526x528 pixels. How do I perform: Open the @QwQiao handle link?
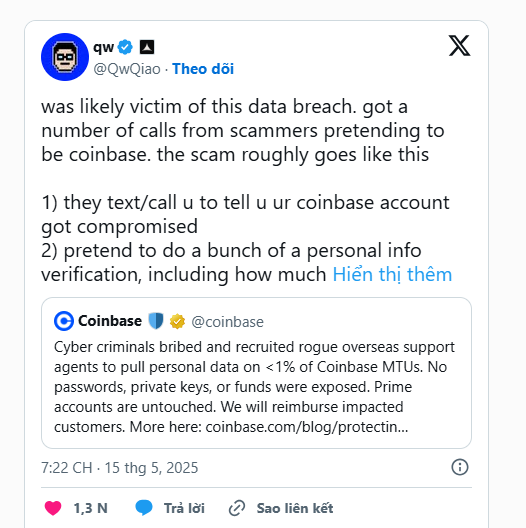[x=127, y=69]
